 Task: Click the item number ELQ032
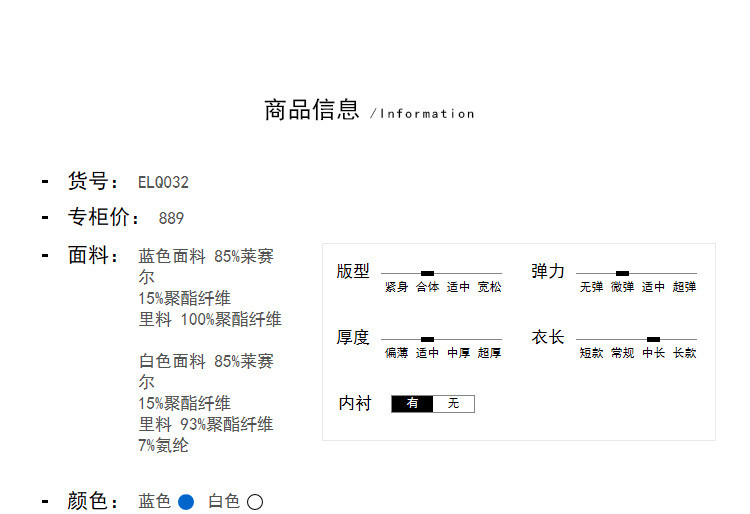[163, 182]
